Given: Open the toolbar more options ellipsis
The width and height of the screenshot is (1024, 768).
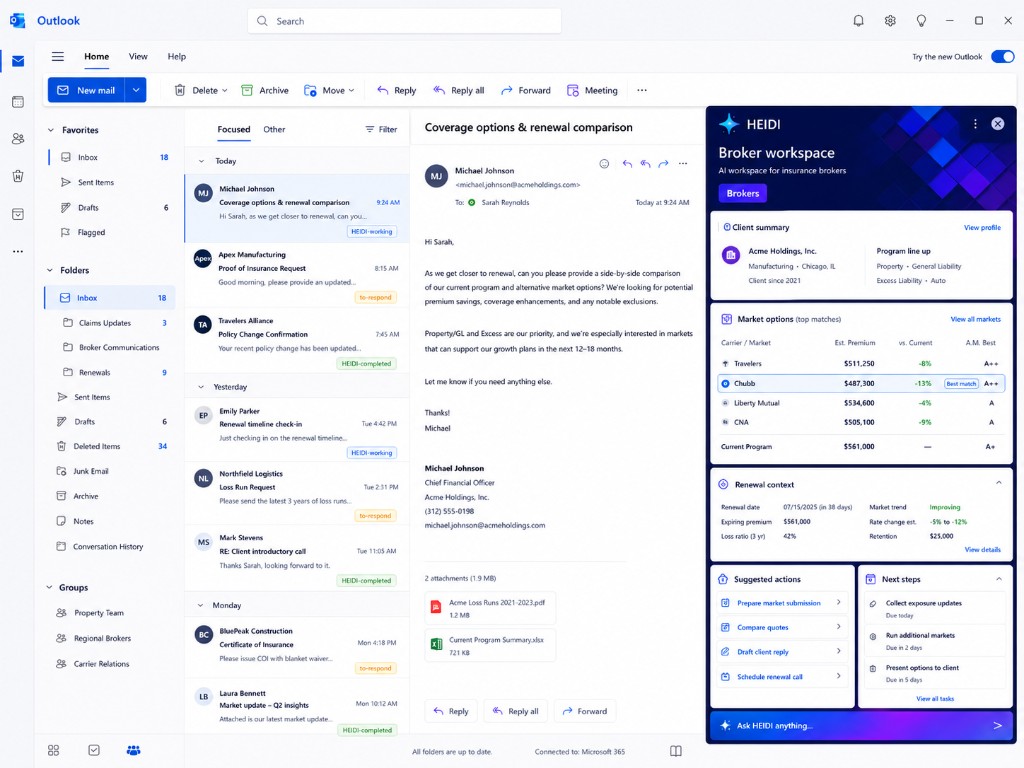Looking at the screenshot, I should [642, 90].
